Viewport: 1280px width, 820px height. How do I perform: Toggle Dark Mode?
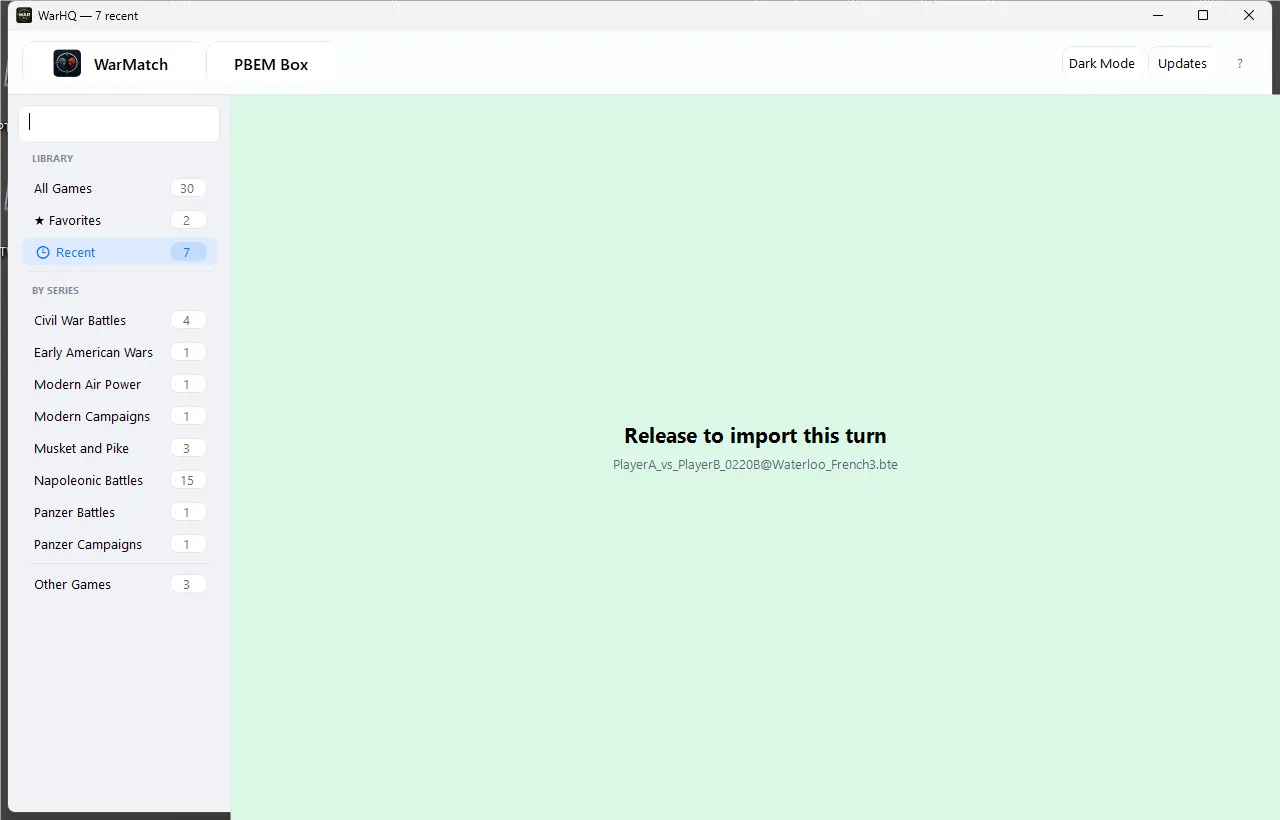pyautogui.click(x=1102, y=63)
